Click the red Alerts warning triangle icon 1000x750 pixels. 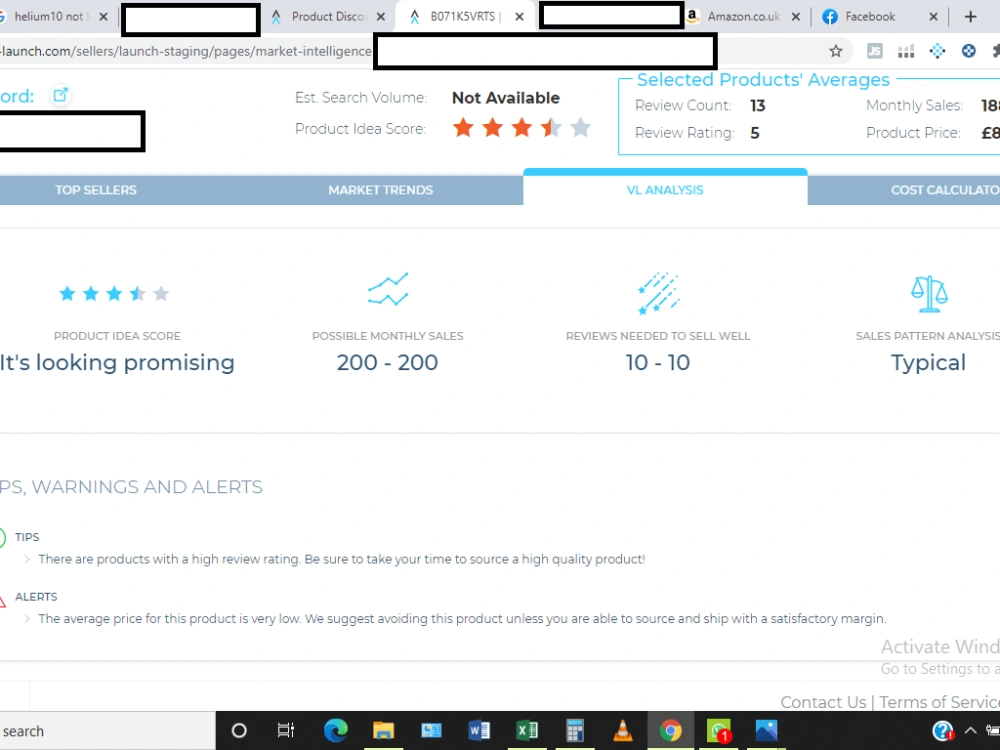[2, 601]
